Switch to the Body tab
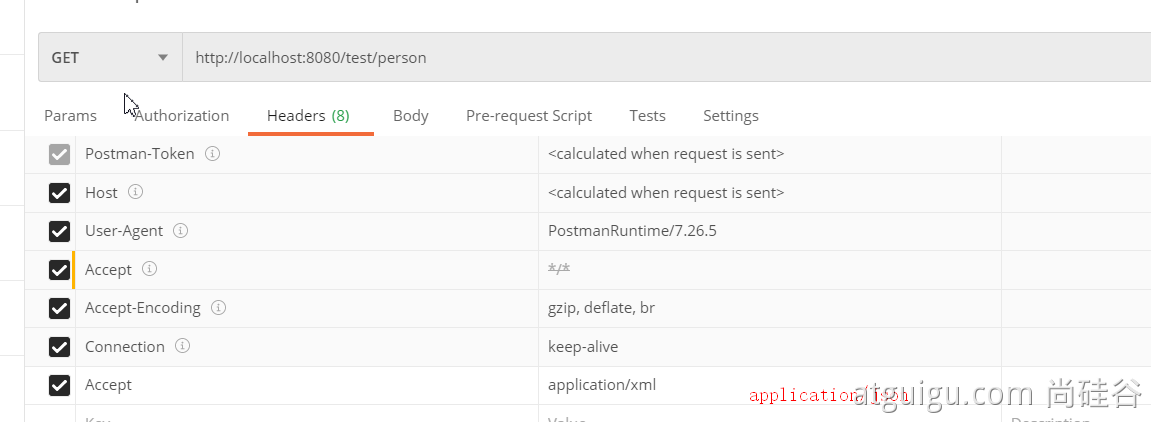Image resolution: width=1151 pixels, height=422 pixels. point(410,116)
